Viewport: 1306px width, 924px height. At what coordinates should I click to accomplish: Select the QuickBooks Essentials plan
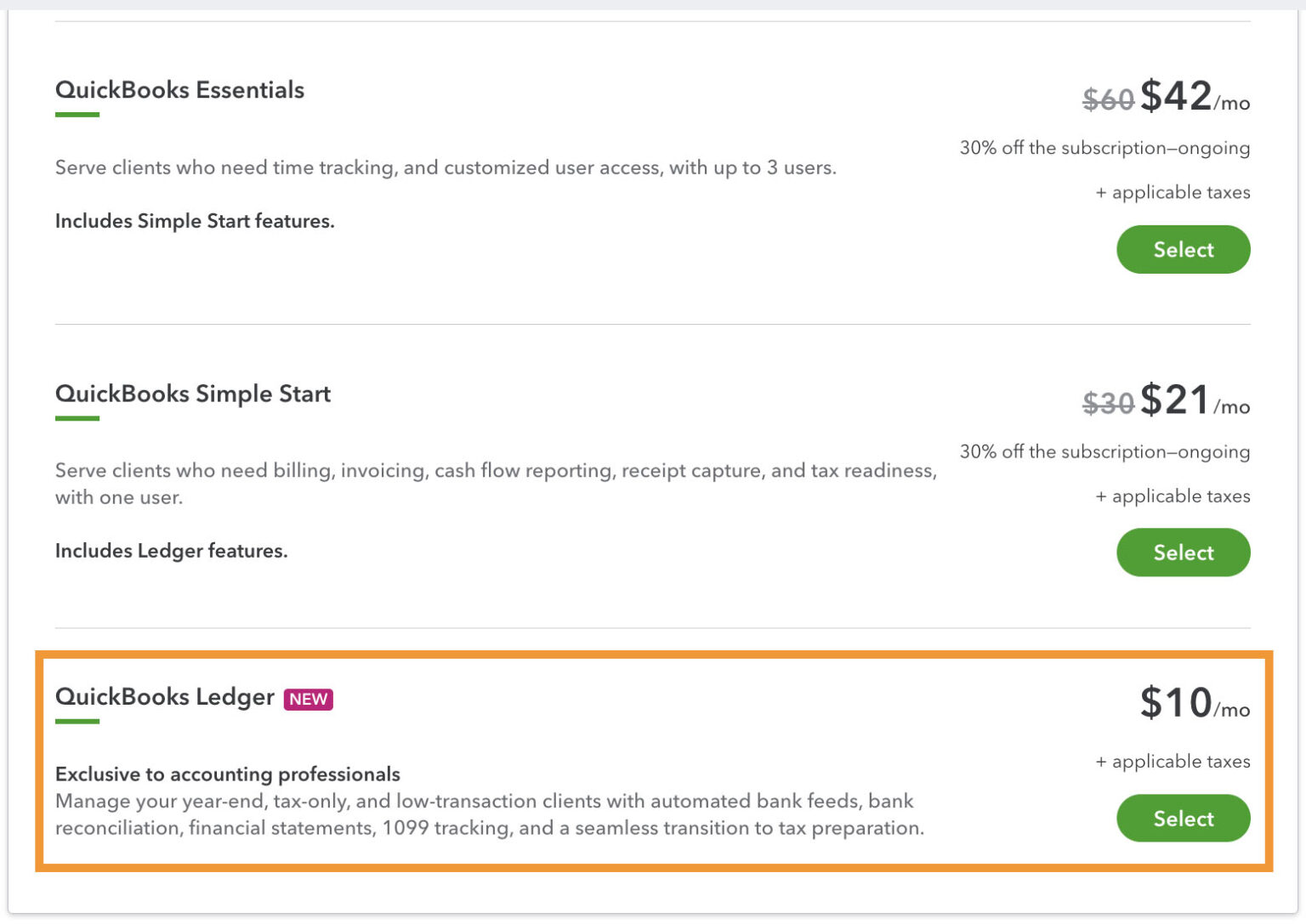tap(1183, 249)
